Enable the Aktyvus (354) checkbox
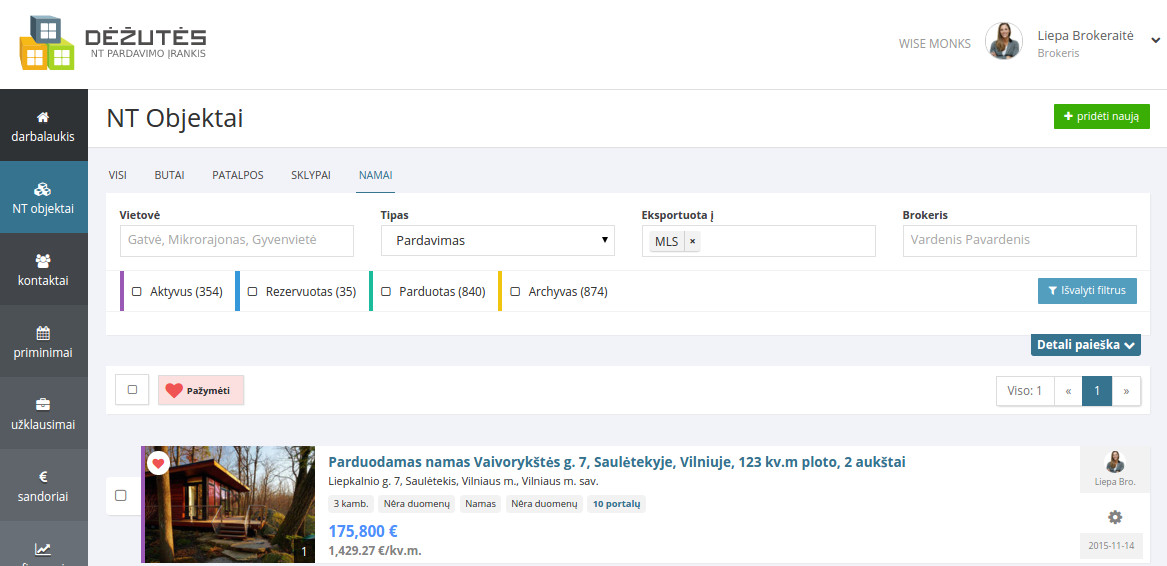This screenshot has width=1167, height=566. pyautogui.click(x=136, y=292)
